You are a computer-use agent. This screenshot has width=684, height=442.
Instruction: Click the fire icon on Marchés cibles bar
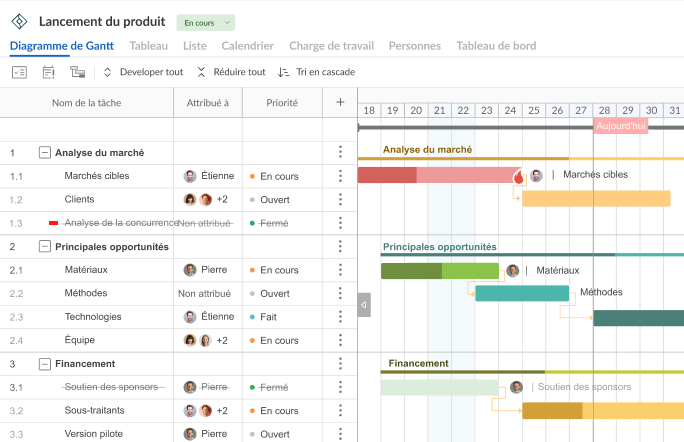(519, 176)
